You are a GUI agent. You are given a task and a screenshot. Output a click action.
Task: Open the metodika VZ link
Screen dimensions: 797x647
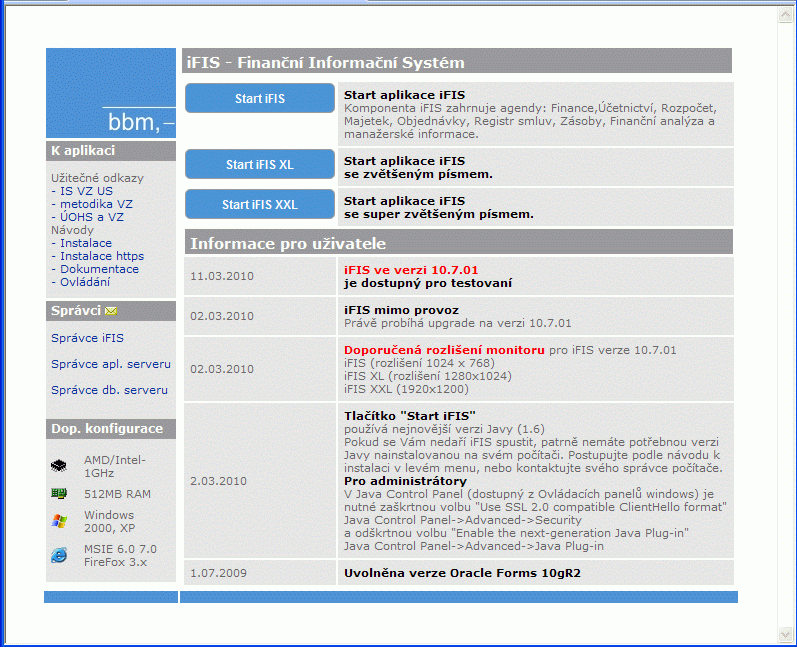pos(96,204)
